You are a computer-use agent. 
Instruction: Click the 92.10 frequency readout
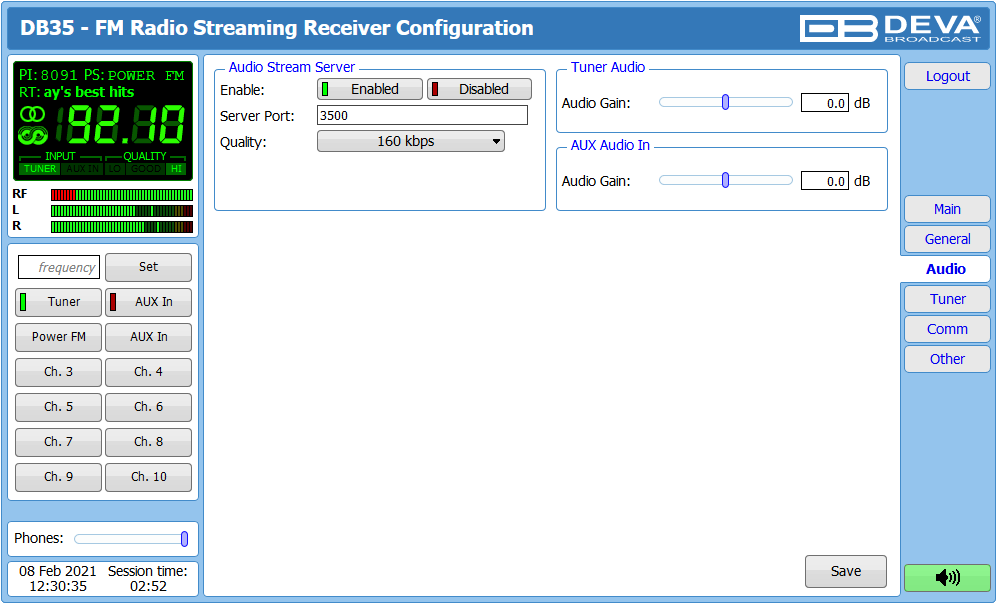[x=121, y=125]
